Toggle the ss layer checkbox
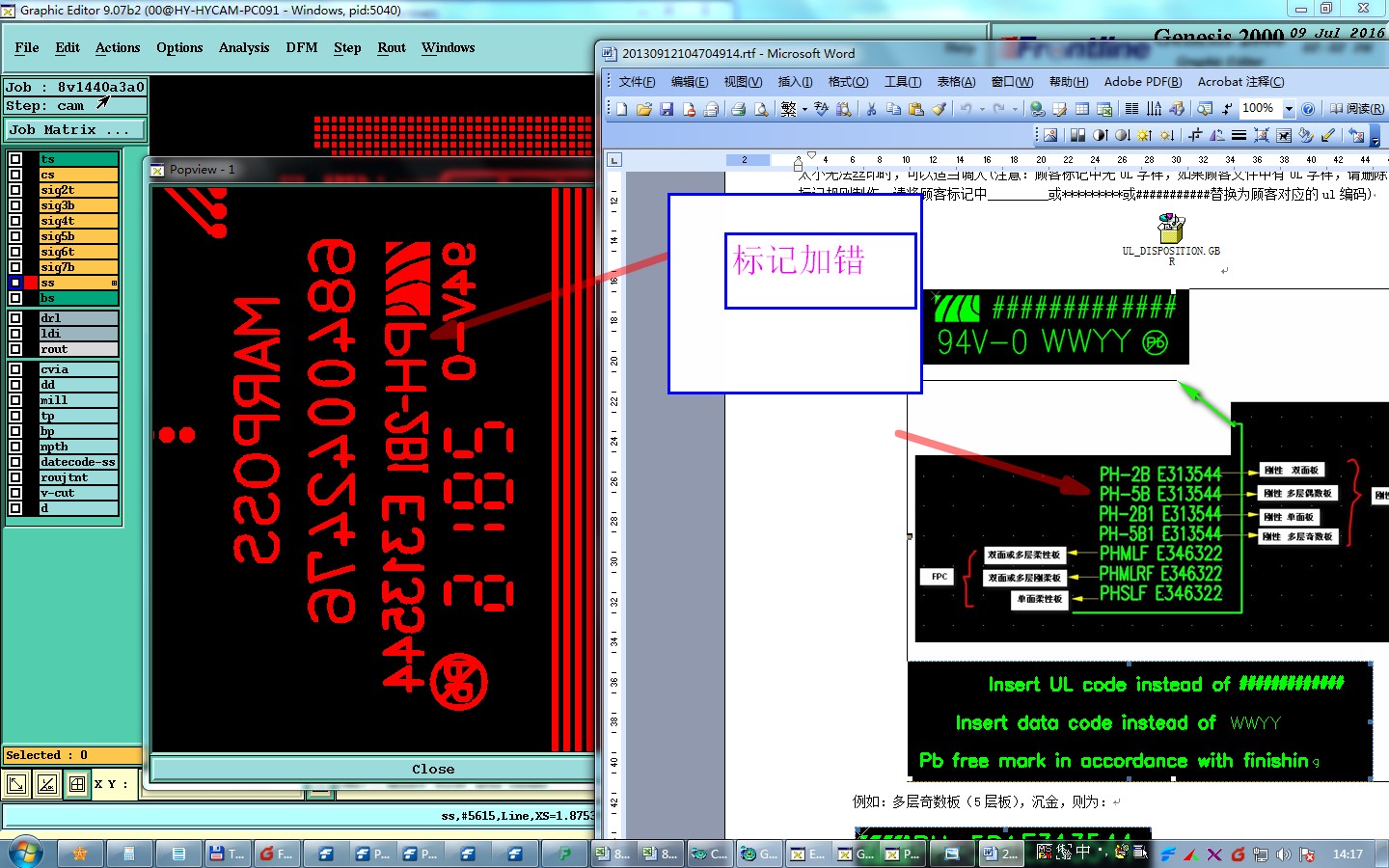The image size is (1389, 868). (x=15, y=283)
